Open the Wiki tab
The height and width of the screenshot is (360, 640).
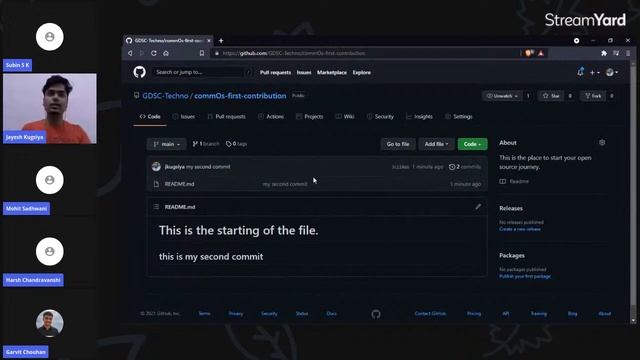pyautogui.click(x=345, y=117)
